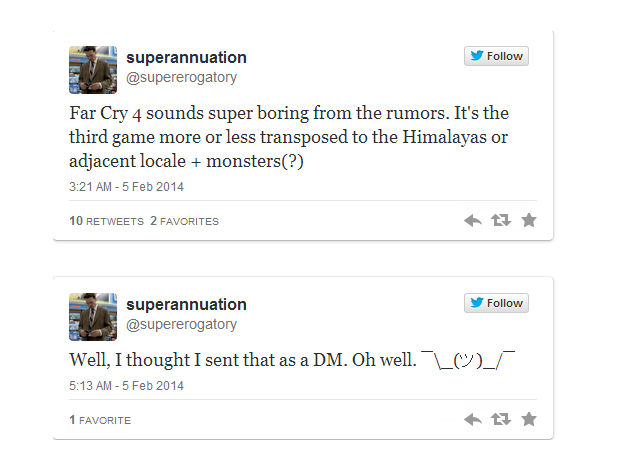
Task: Open avatar on the DM mistake tweet
Action: (93, 315)
